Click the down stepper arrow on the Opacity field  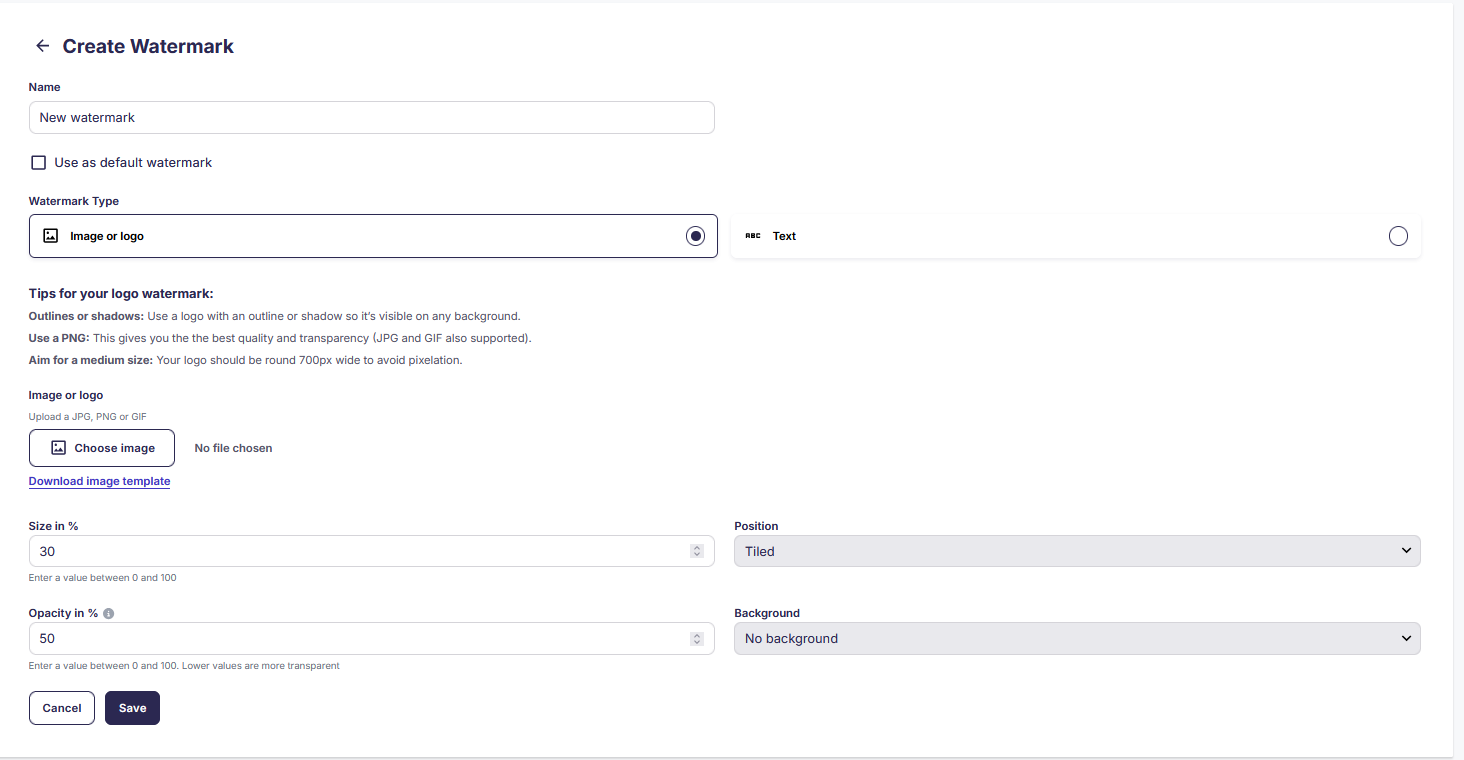tap(697, 643)
